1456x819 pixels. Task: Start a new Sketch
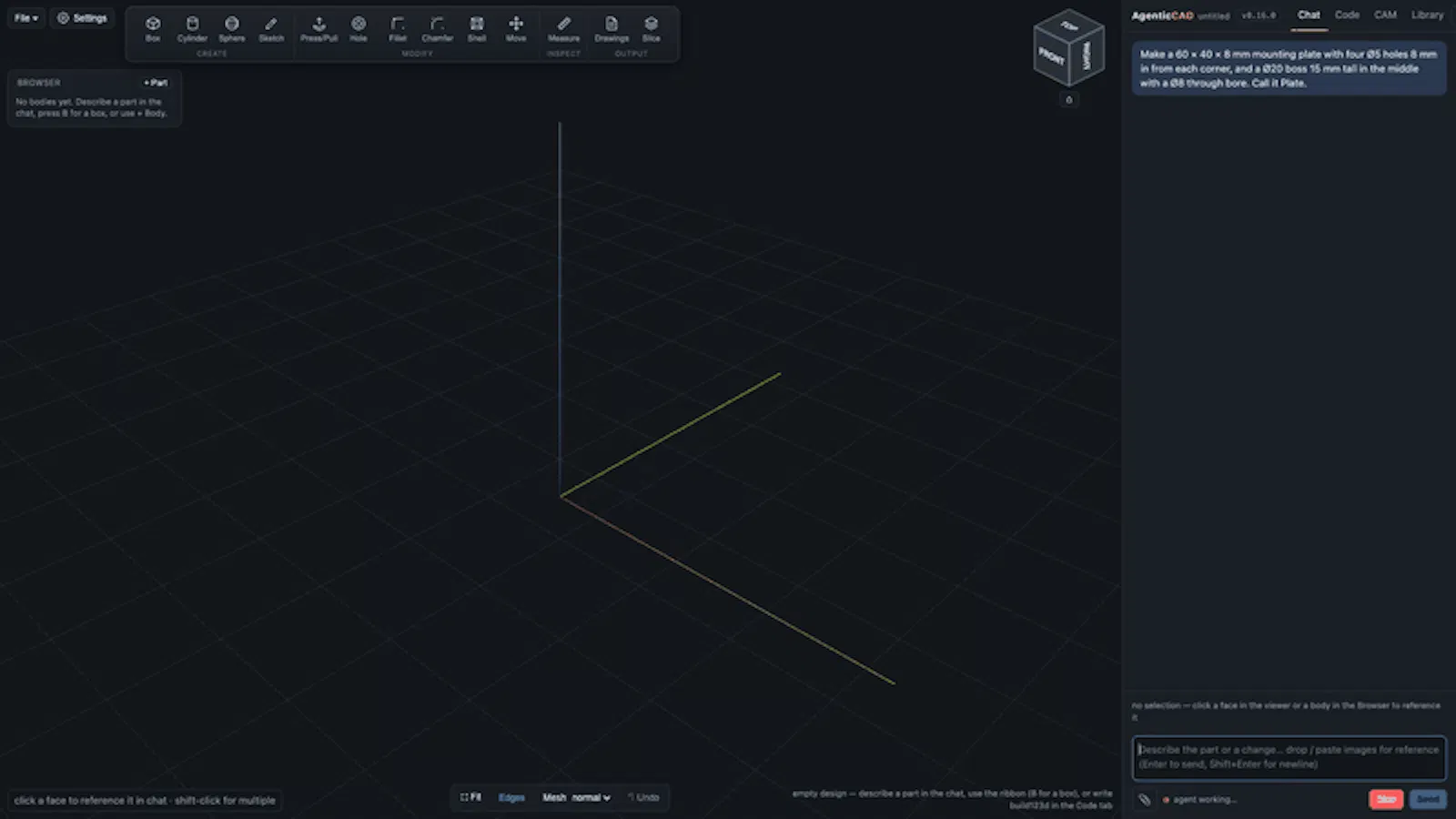(x=271, y=29)
